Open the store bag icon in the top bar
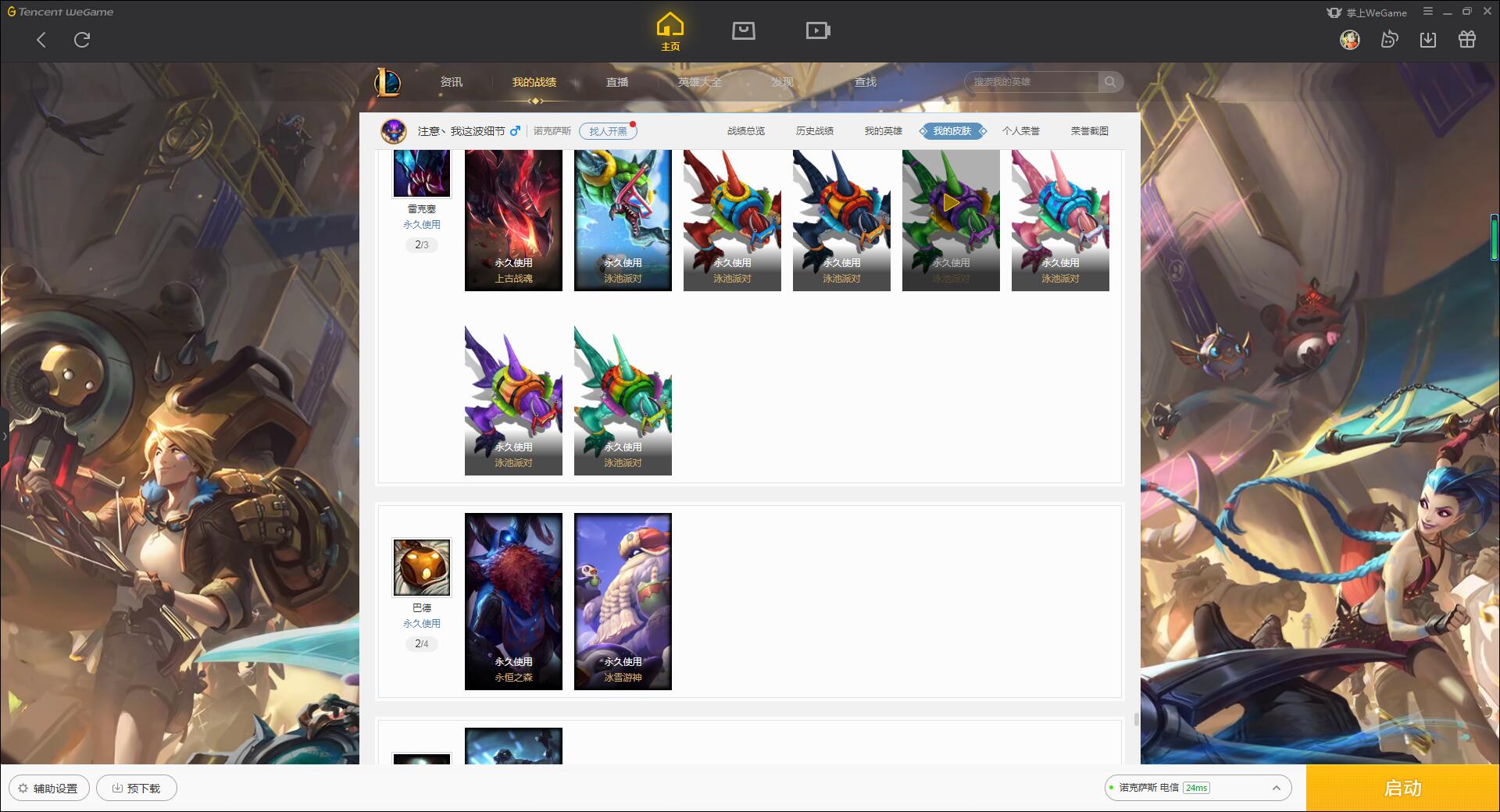This screenshot has width=1500, height=812. 744,30
